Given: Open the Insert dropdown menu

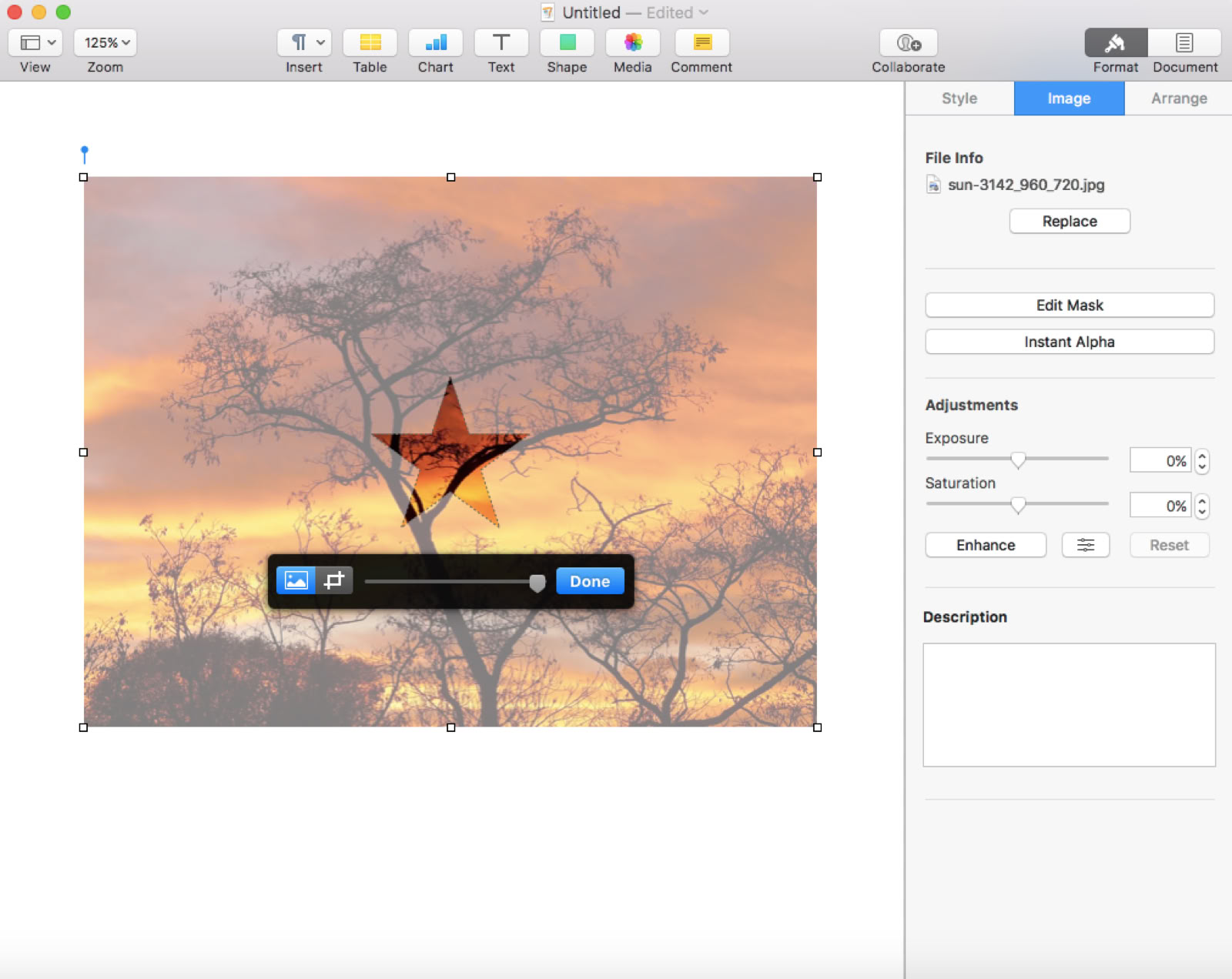Looking at the screenshot, I should [304, 43].
